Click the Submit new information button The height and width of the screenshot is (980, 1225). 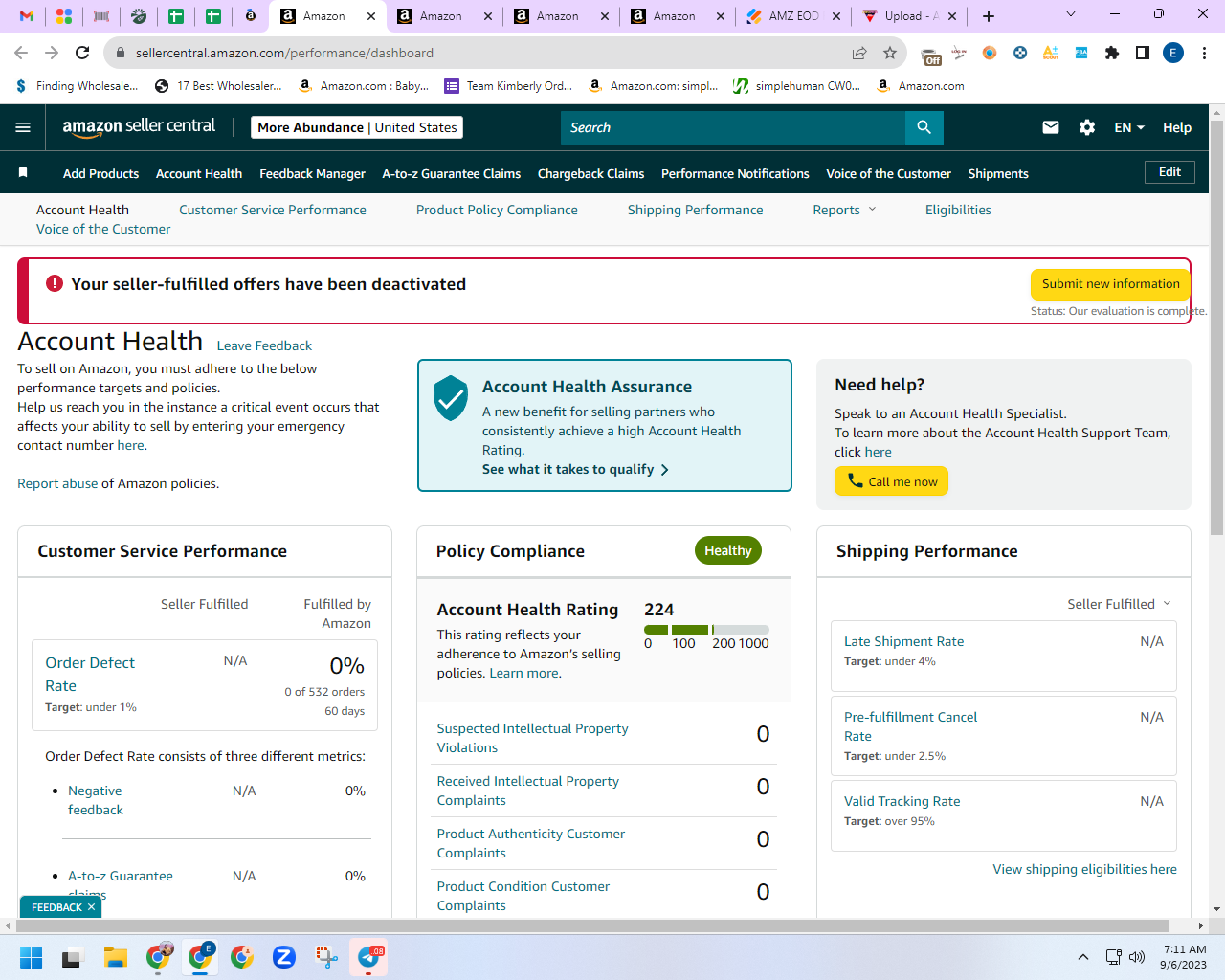pyautogui.click(x=1110, y=284)
